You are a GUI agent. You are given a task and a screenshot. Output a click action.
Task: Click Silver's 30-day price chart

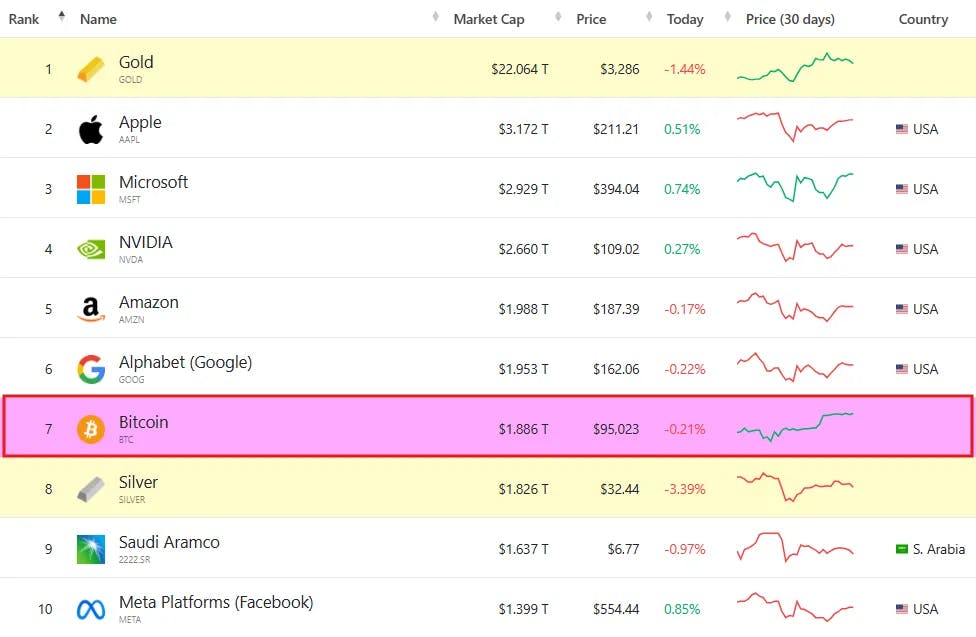[x=795, y=488]
